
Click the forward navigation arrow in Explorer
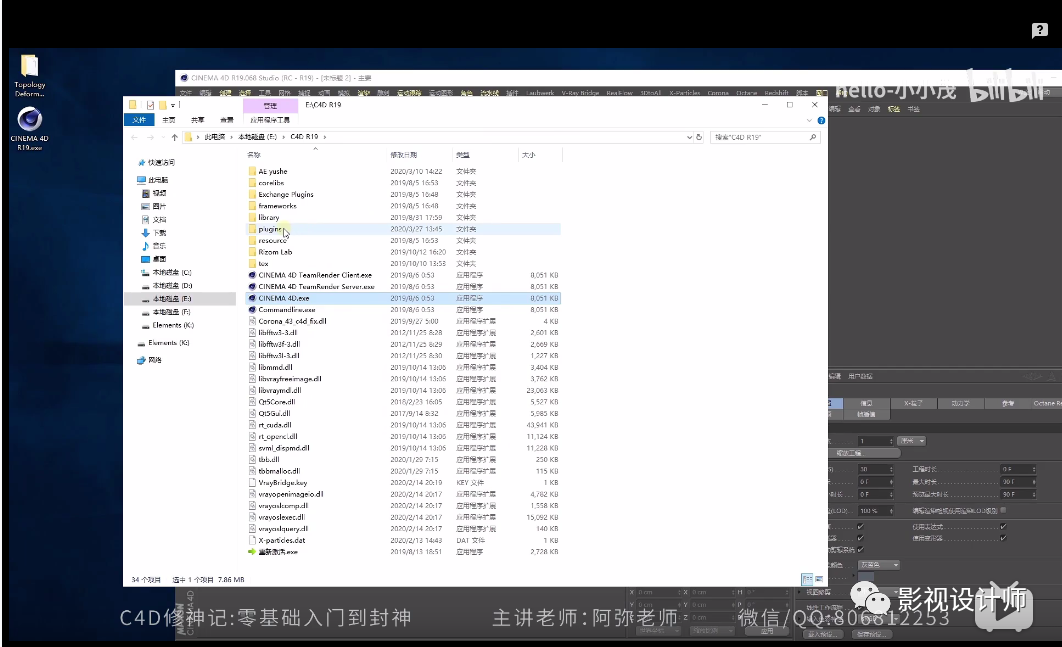pos(150,137)
